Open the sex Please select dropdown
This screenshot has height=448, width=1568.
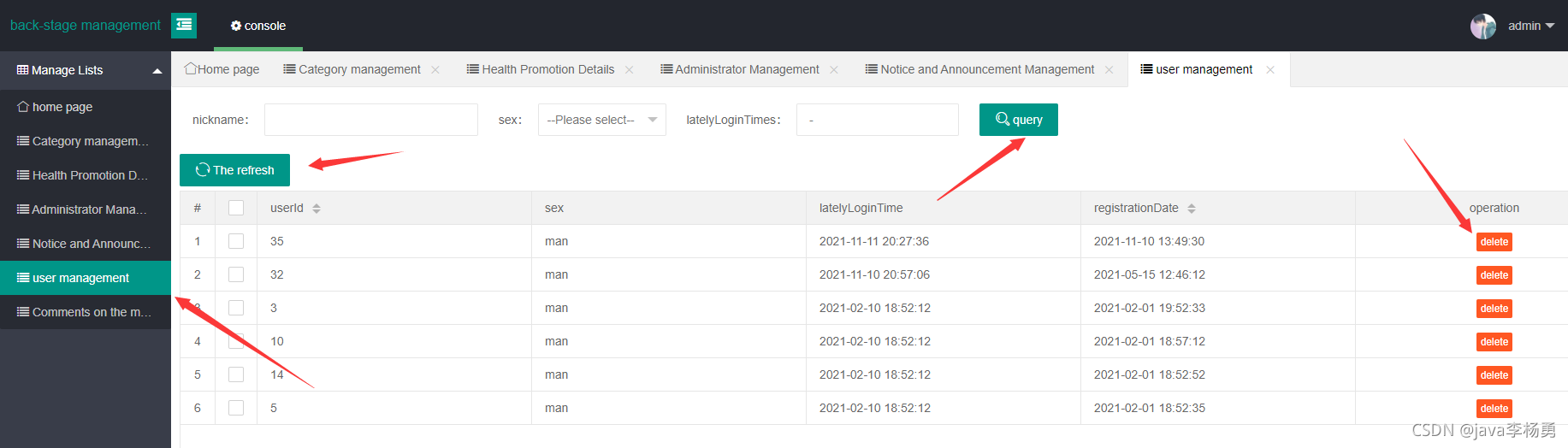click(602, 120)
